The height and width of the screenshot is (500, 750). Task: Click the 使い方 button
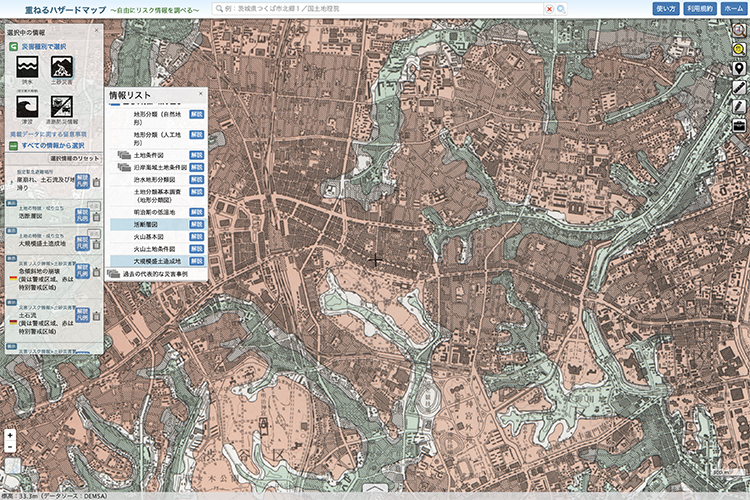coord(666,8)
